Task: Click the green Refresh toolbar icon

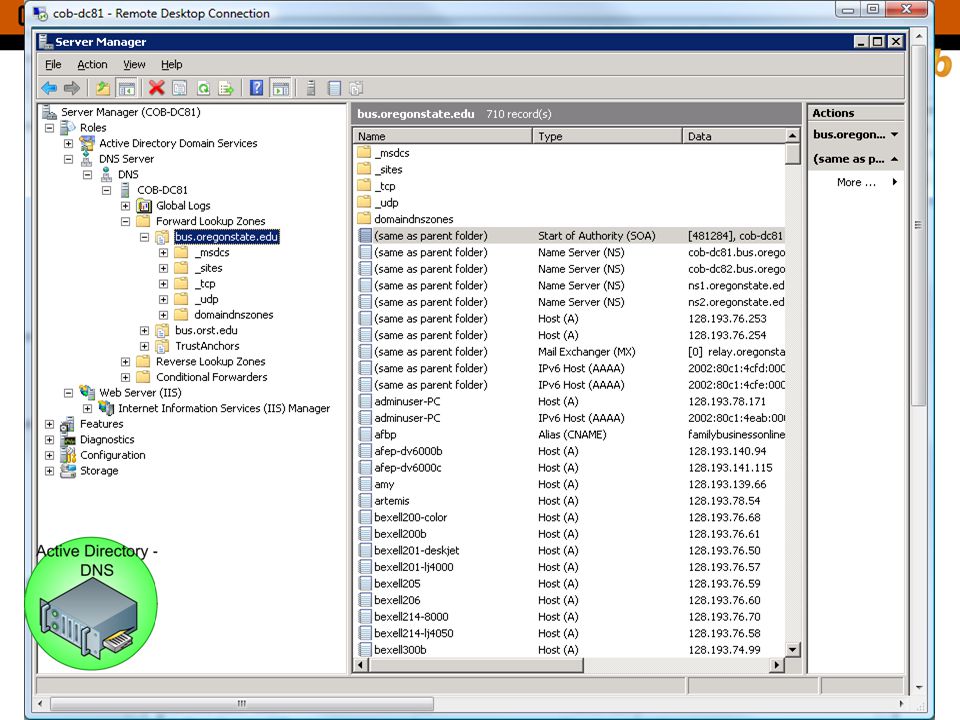Action: [x=203, y=88]
